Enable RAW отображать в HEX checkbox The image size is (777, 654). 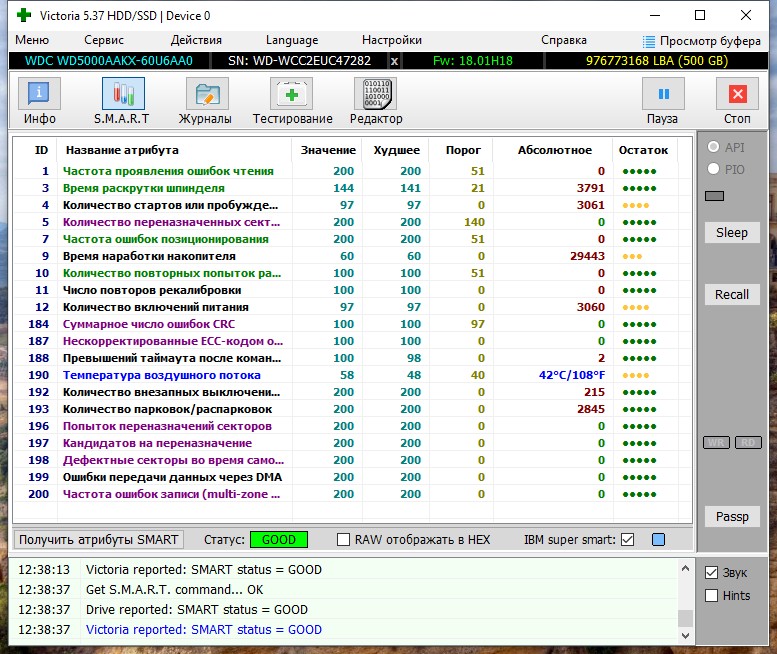343,540
